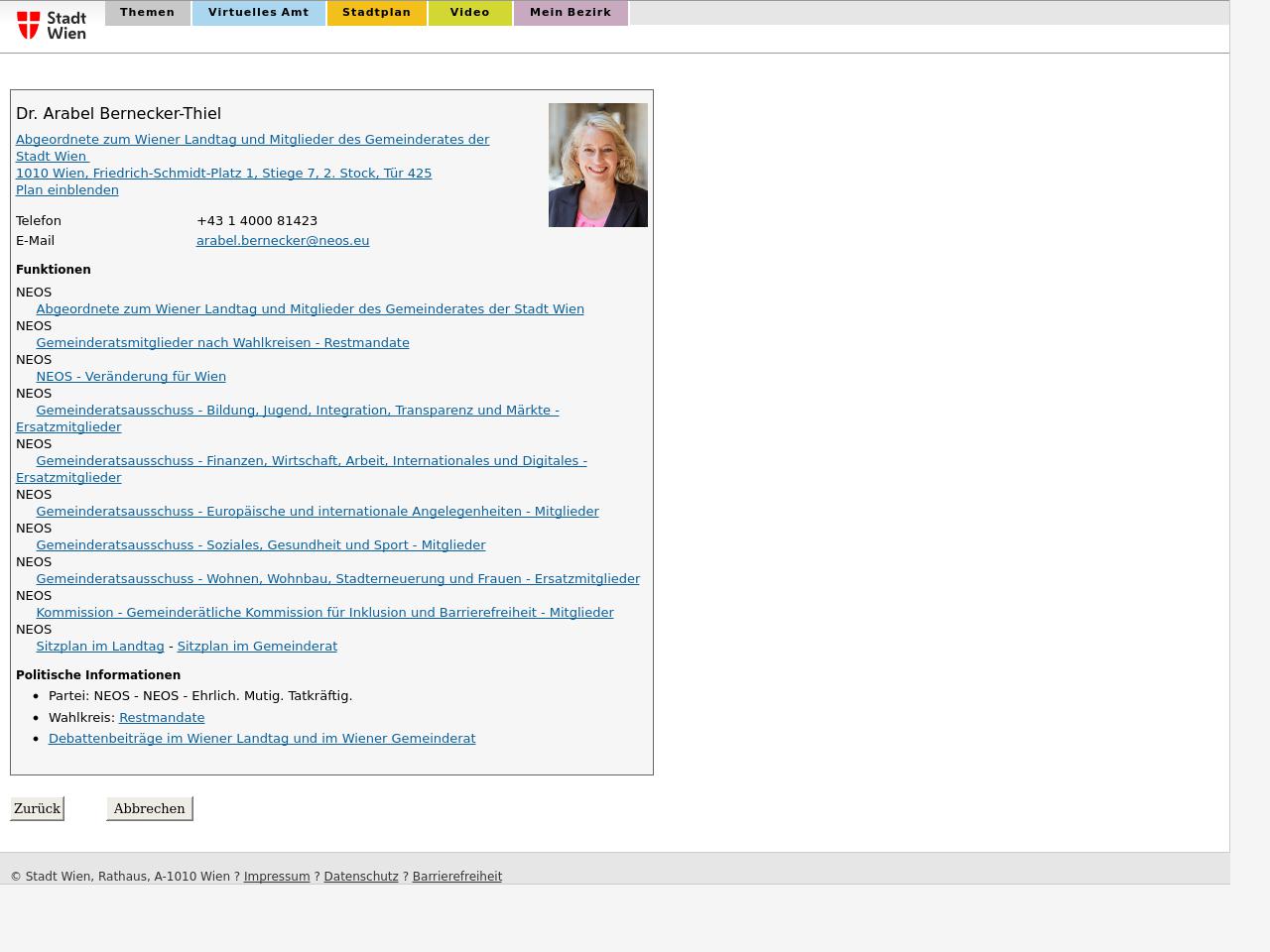Open Europäische und internationale Angelegenheiten committee

coord(317,511)
